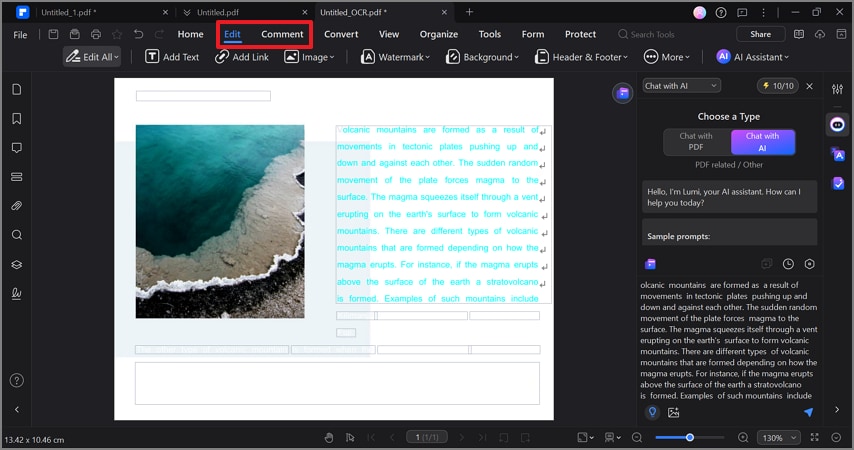The height and width of the screenshot is (450, 854).
Task: Open the Signatures panel in left sidebar
Action: 17,293
